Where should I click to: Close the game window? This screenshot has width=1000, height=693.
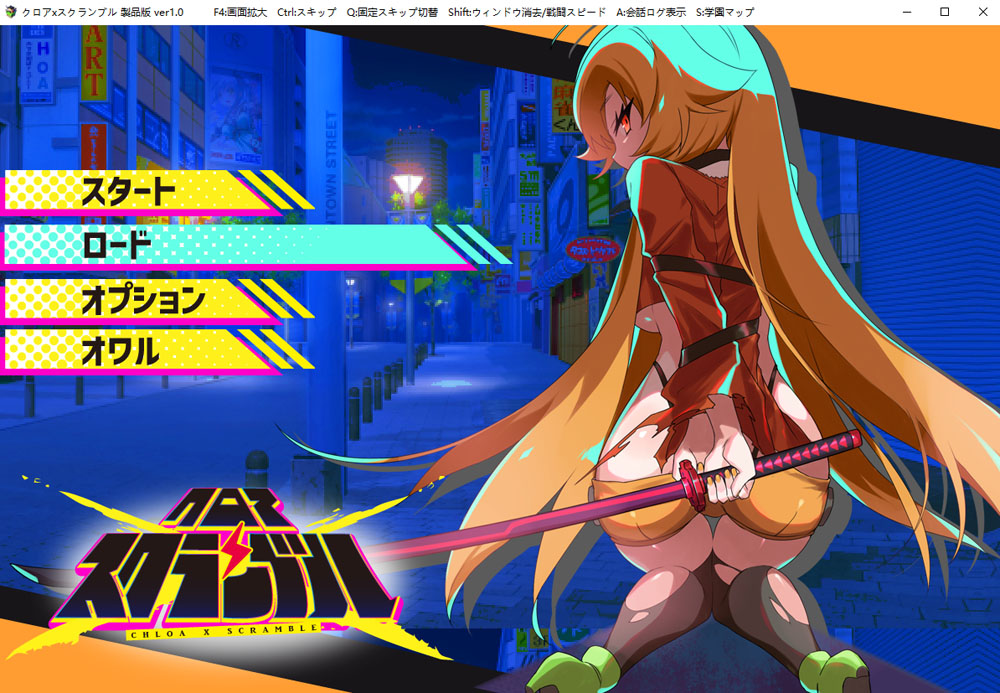click(981, 12)
